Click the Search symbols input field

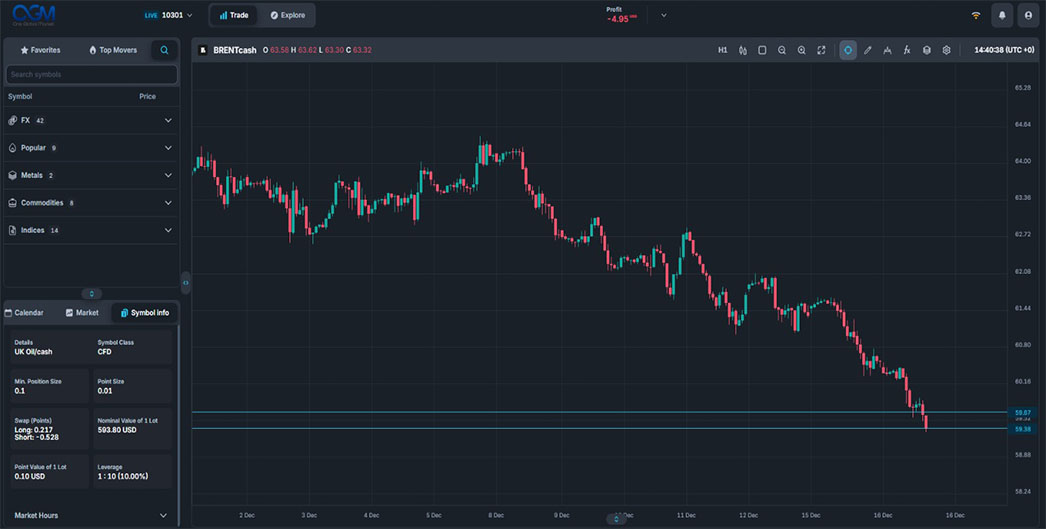[91, 74]
